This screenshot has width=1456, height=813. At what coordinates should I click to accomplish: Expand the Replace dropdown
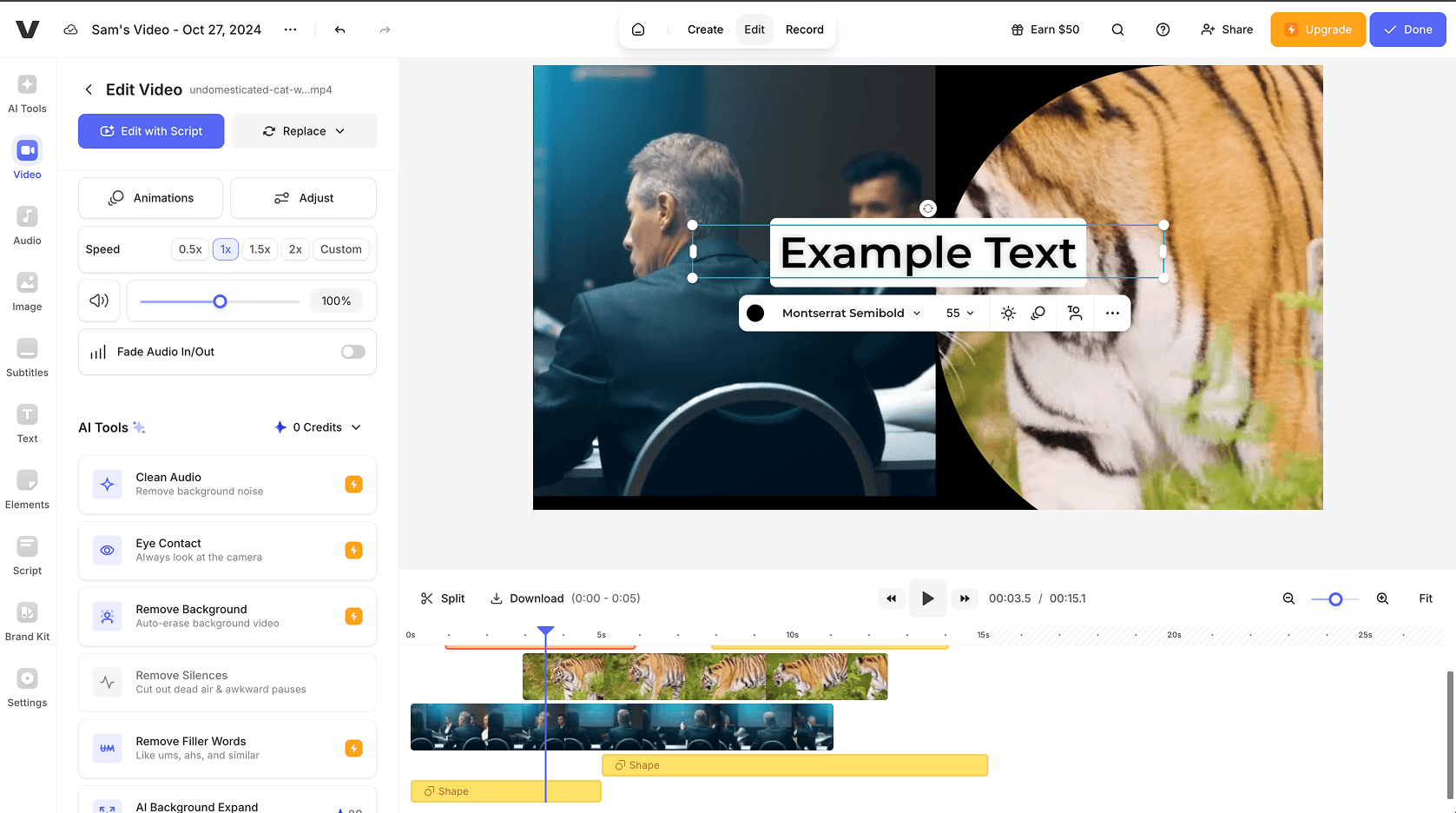tap(304, 131)
